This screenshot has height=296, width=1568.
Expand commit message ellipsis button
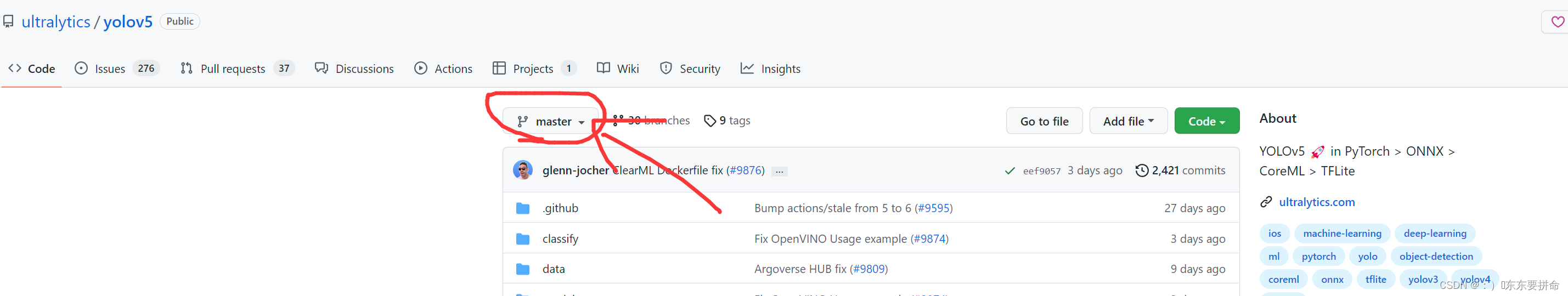[779, 172]
